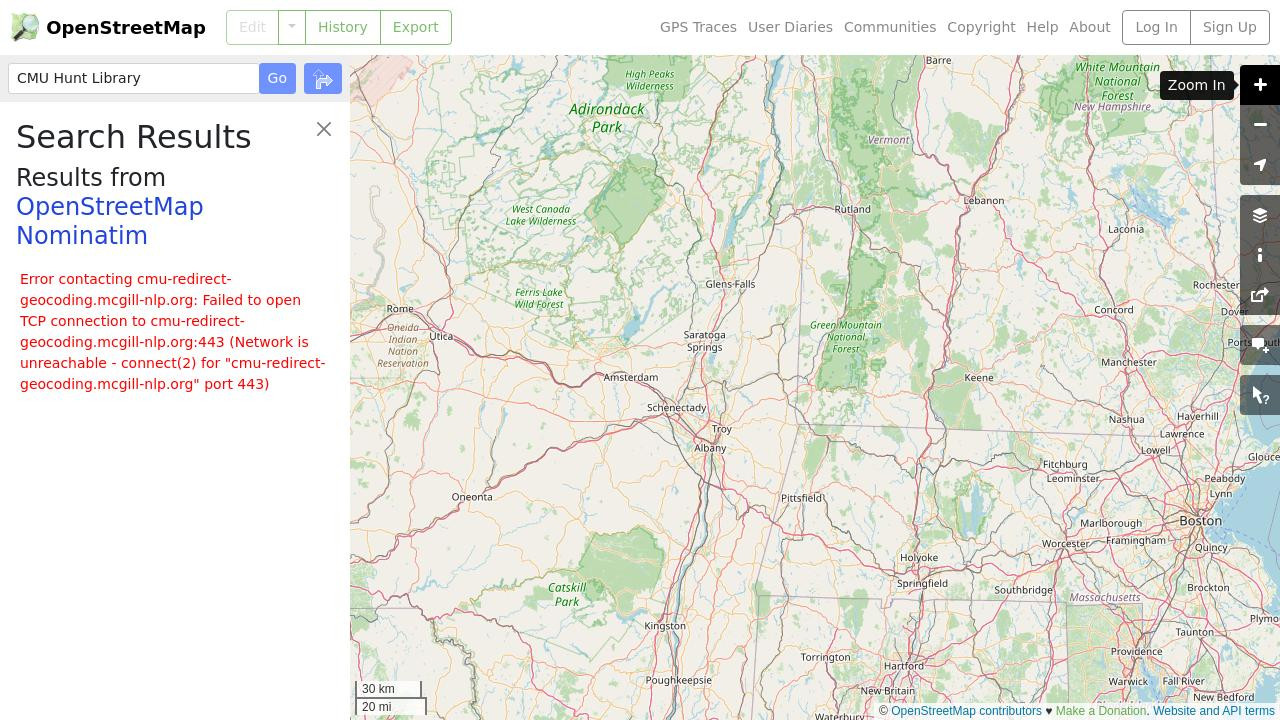The image size is (1280, 720).
Task: Open the History tab
Action: (342, 27)
